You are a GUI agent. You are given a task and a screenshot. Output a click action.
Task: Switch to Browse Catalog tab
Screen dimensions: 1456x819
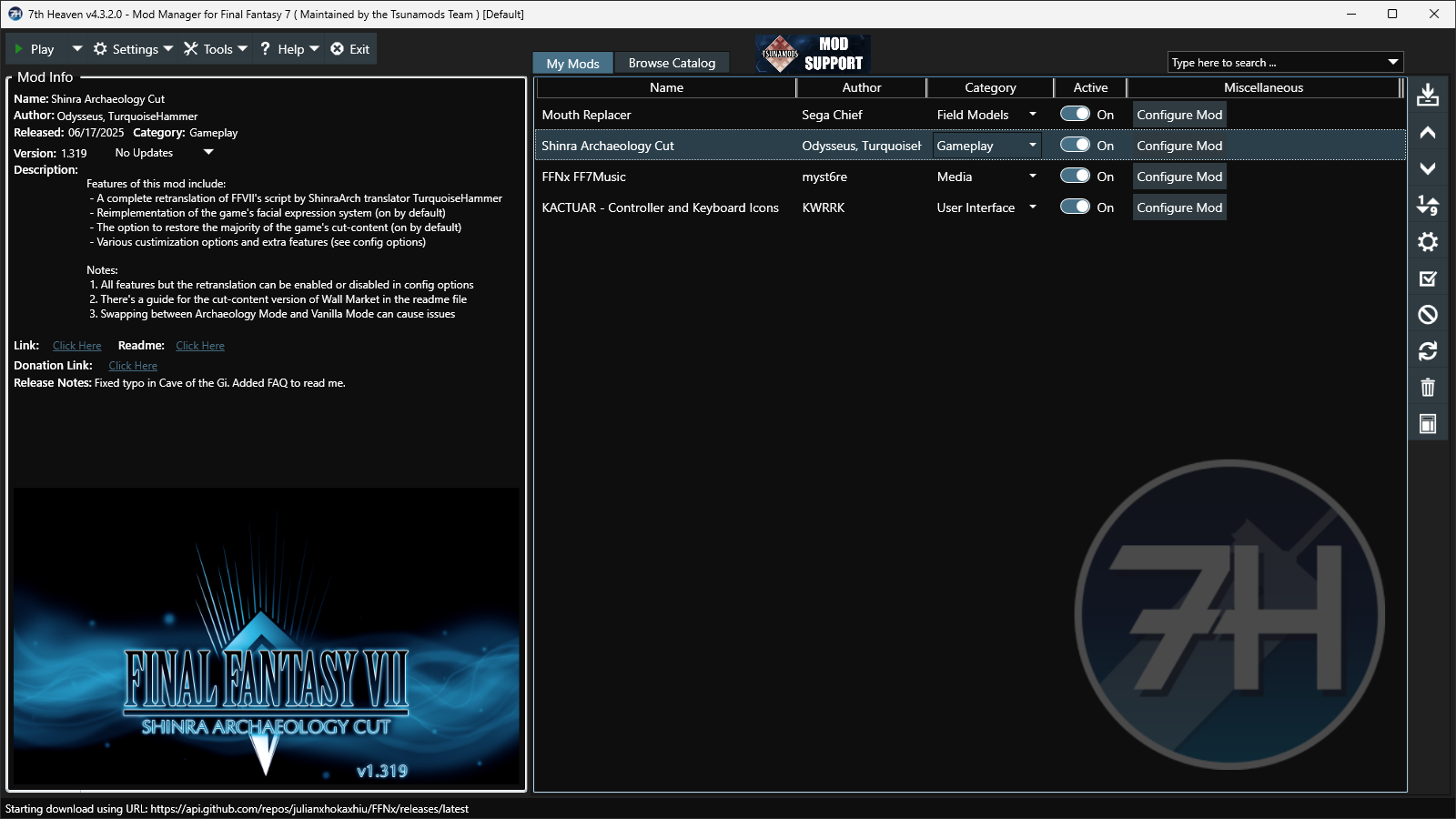(672, 63)
